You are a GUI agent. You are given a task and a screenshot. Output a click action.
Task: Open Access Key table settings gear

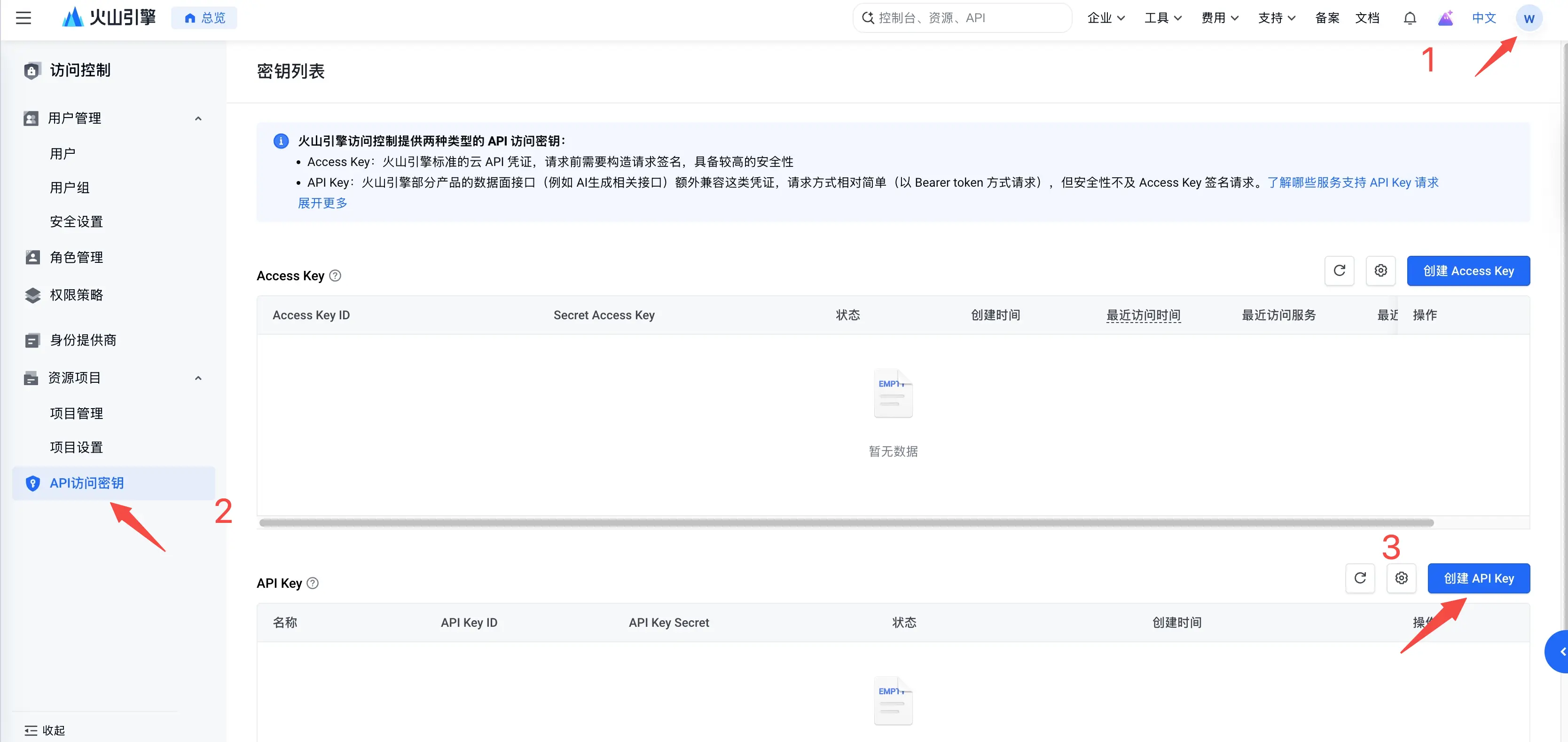(1380, 270)
